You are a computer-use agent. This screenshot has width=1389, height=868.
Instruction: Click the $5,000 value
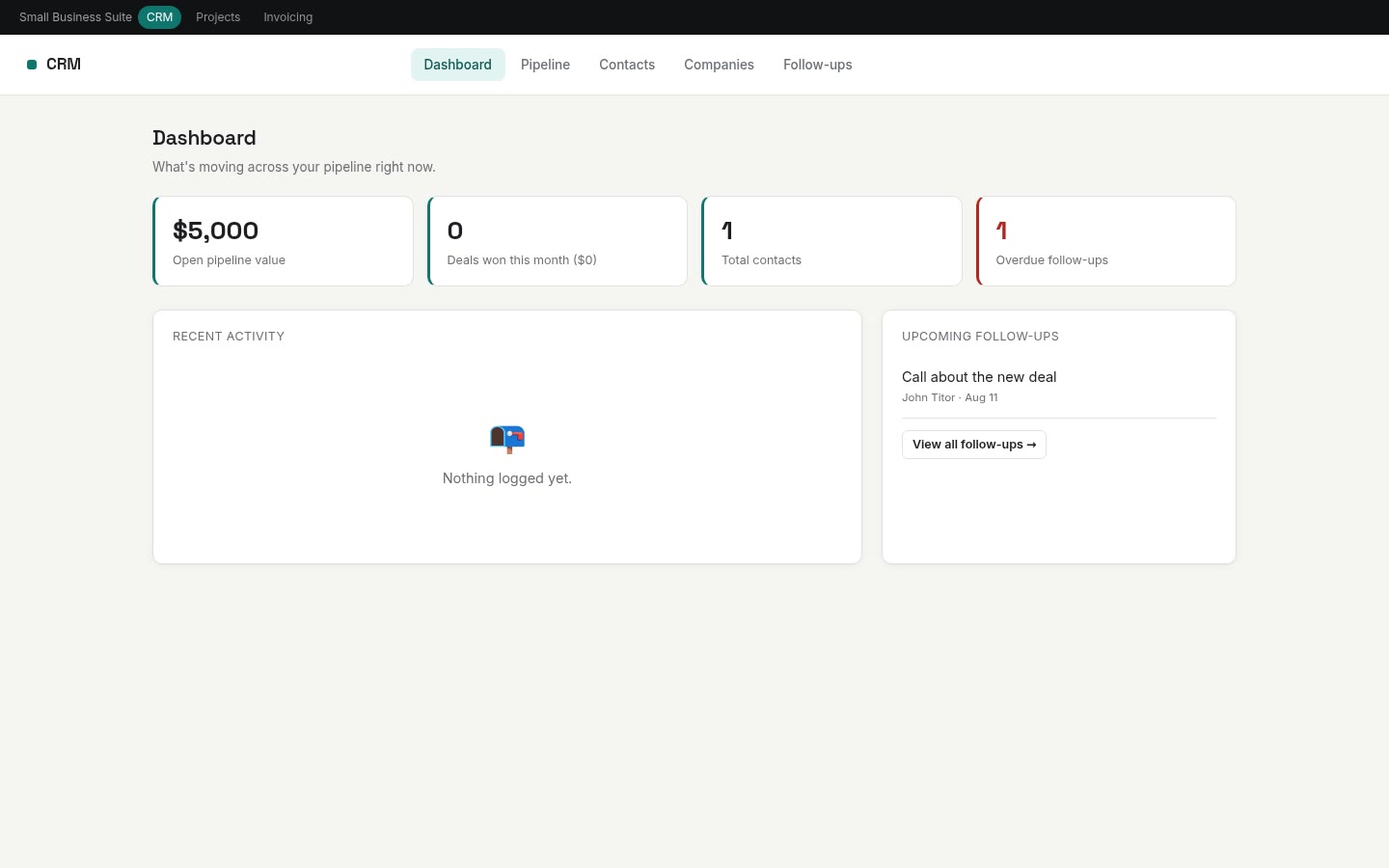tap(215, 231)
